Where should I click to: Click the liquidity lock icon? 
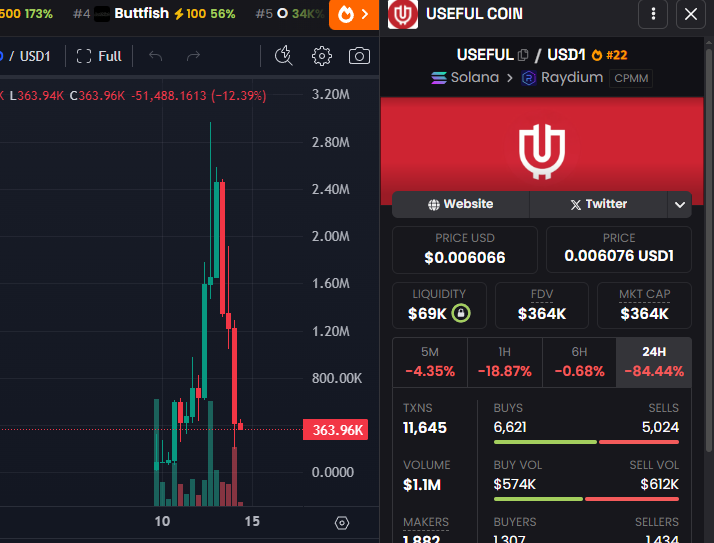pyautogui.click(x=461, y=313)
